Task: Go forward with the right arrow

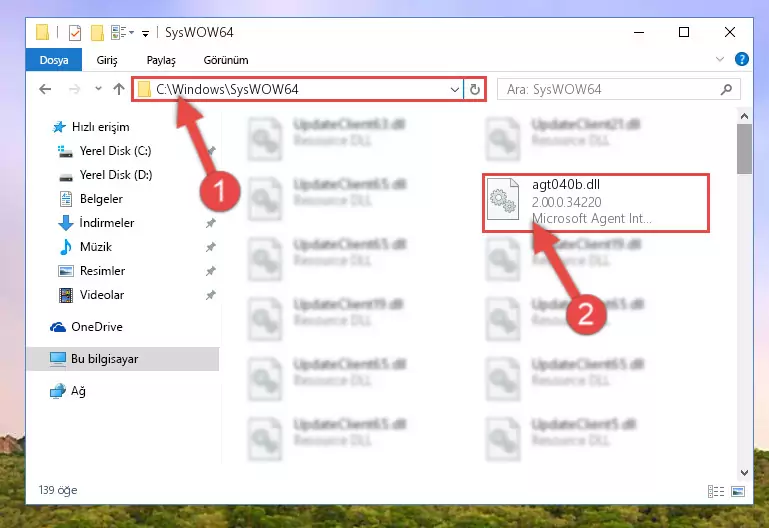Action: coord(74,89)
